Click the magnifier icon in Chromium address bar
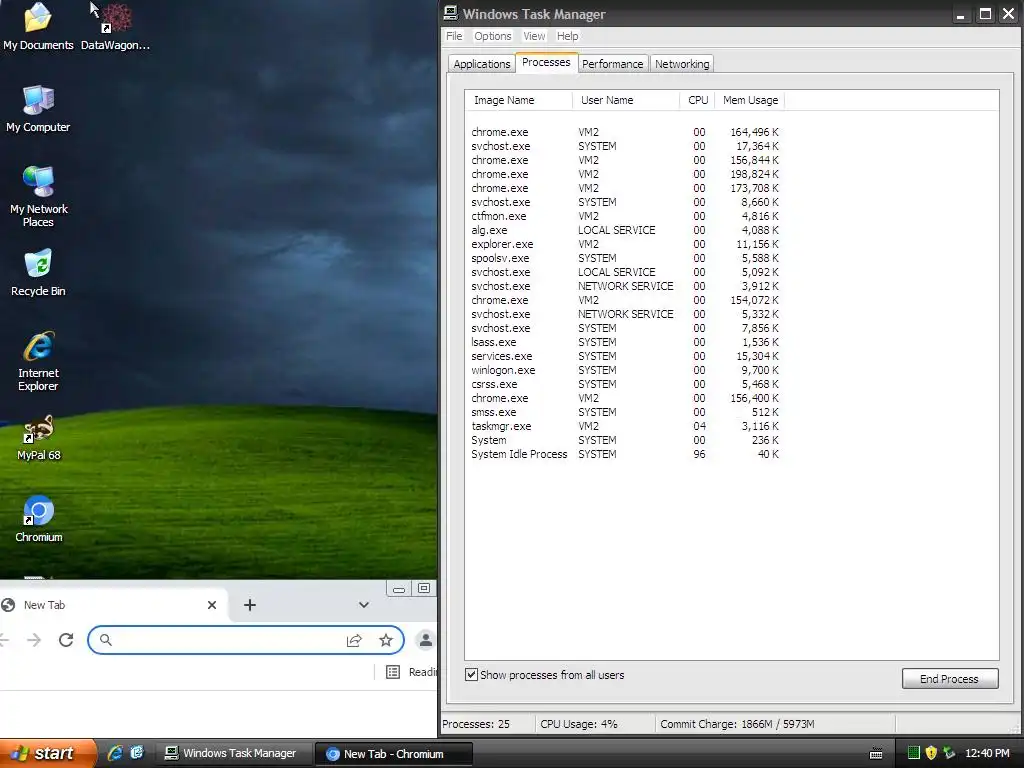1024x768 pixels. [x=106, y=640]
